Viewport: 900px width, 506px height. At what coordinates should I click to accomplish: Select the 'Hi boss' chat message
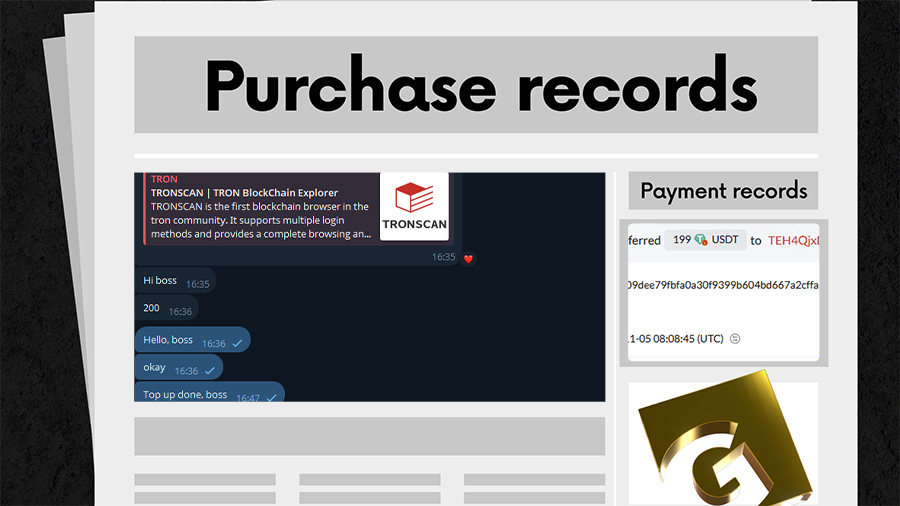[x=175, y=281]
